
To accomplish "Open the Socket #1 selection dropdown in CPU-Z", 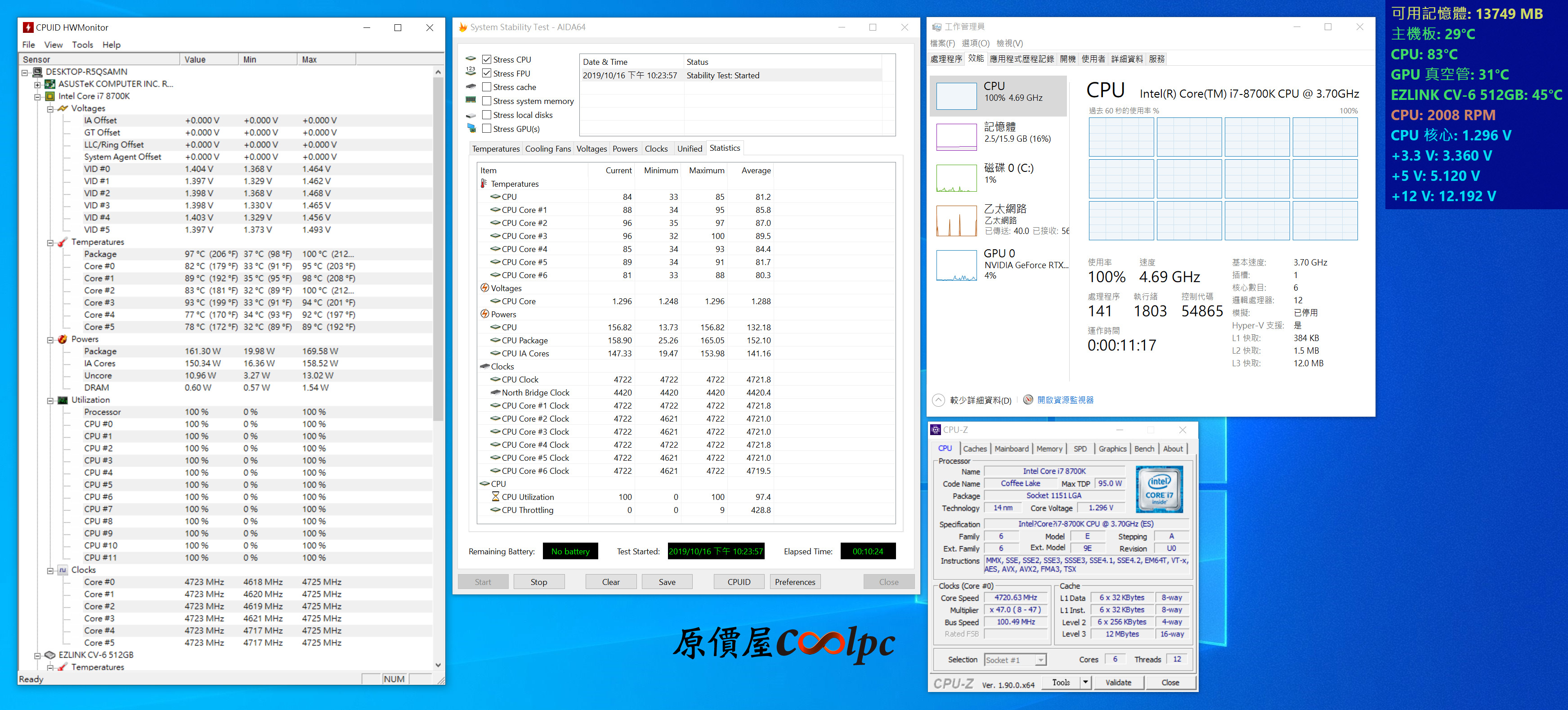I will (1041, 660).
